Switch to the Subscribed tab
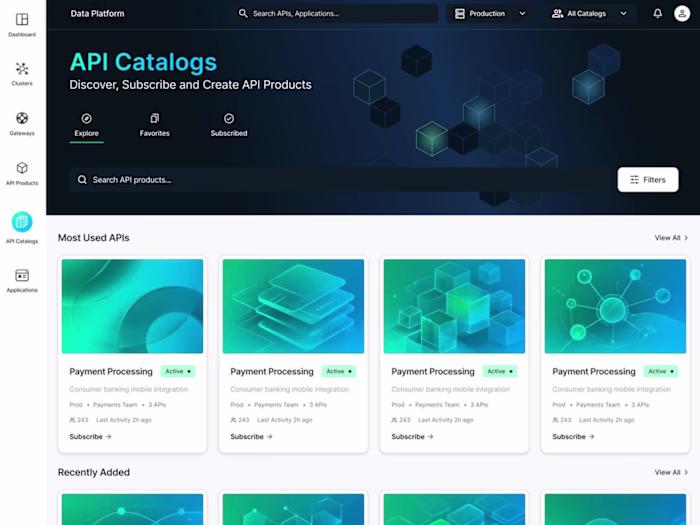Viewport: 700px width, 525px height. (x=229, y=125)
